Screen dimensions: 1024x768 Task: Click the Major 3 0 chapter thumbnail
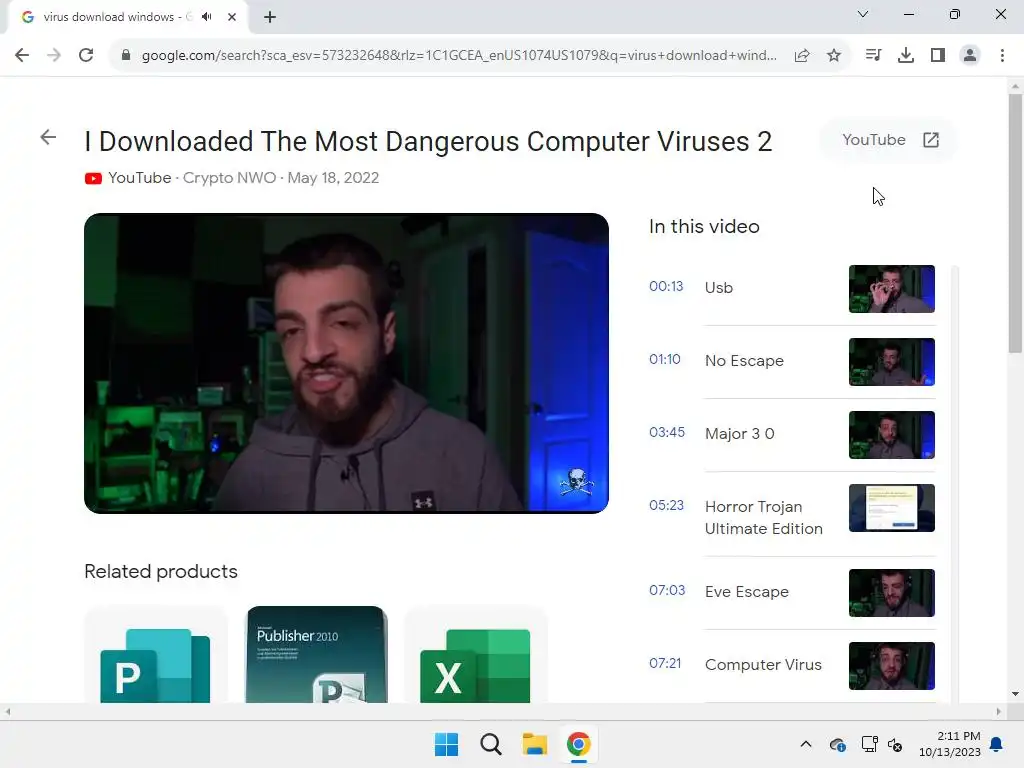click(x=891, y=435)
